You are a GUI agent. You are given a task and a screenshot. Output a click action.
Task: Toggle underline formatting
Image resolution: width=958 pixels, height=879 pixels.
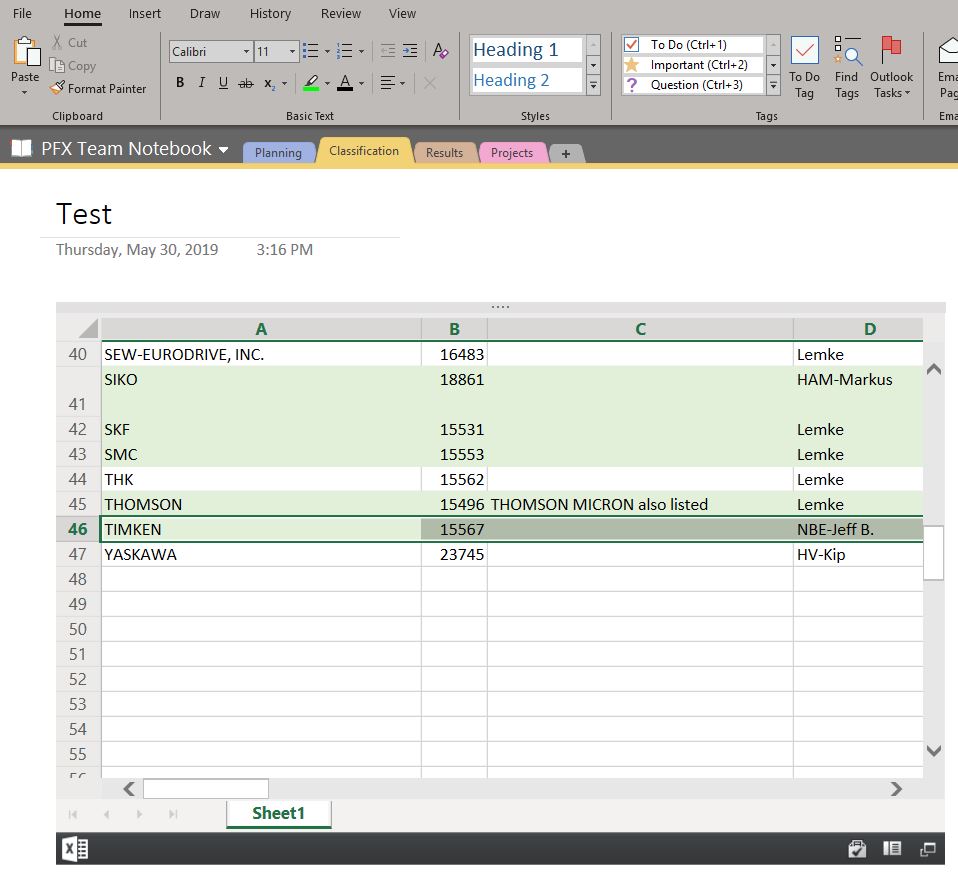point(224,82)
